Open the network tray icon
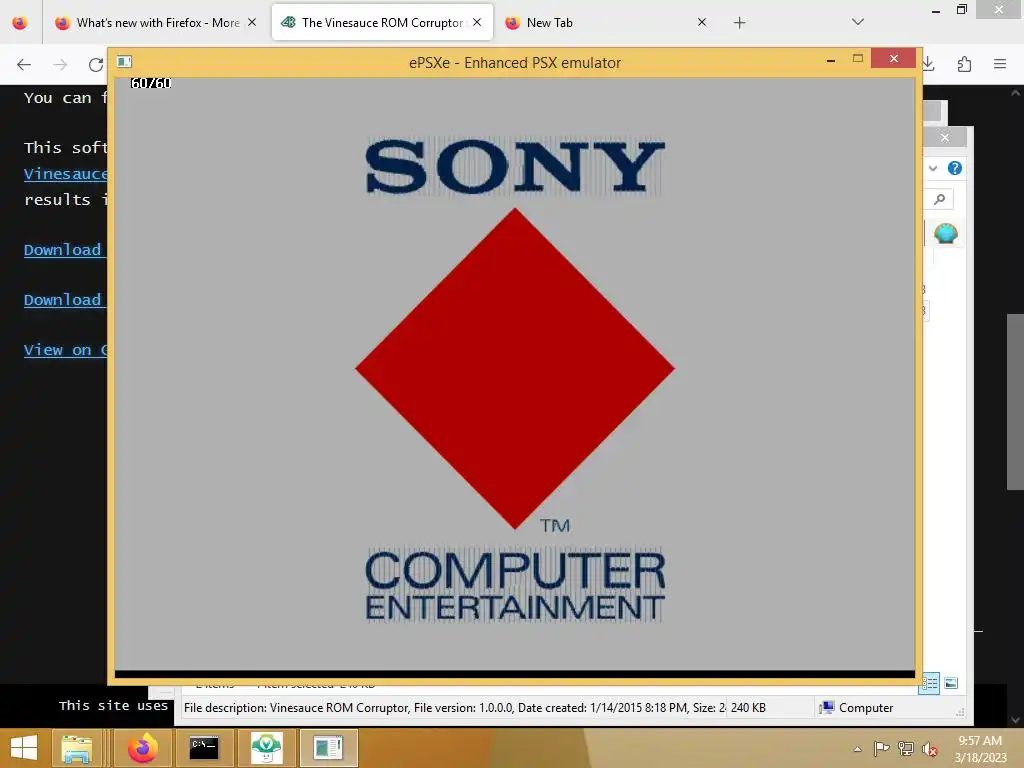1024x768 pixels. [906, 748]
